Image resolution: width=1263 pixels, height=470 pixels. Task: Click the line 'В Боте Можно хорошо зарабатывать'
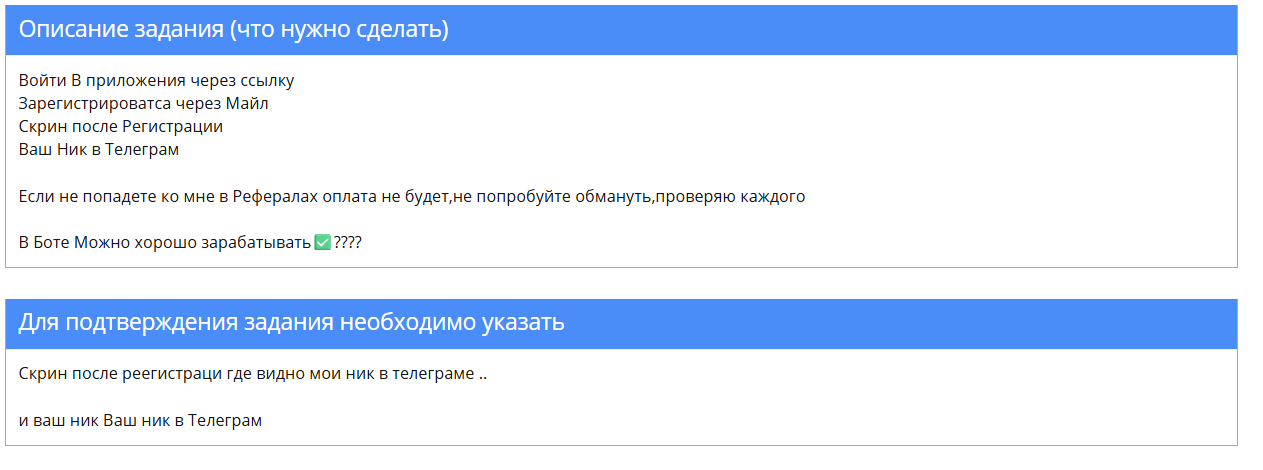(165, 243)
